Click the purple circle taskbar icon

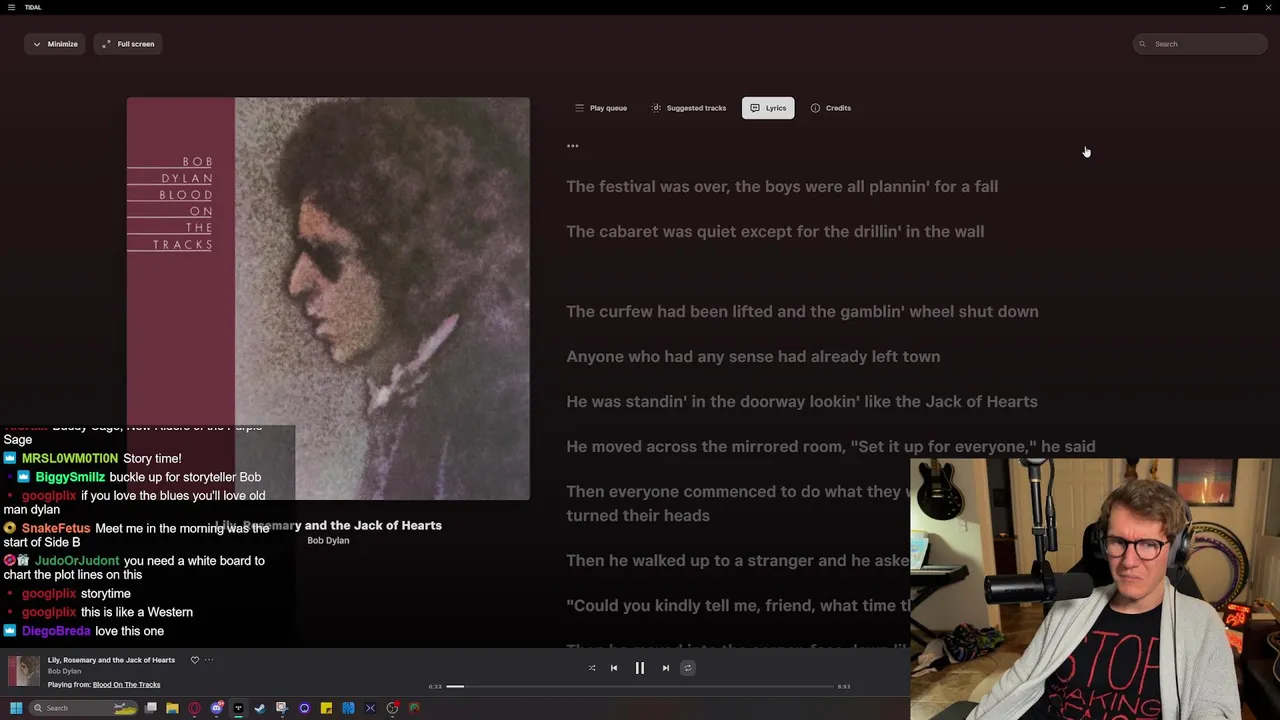[304, 708]
